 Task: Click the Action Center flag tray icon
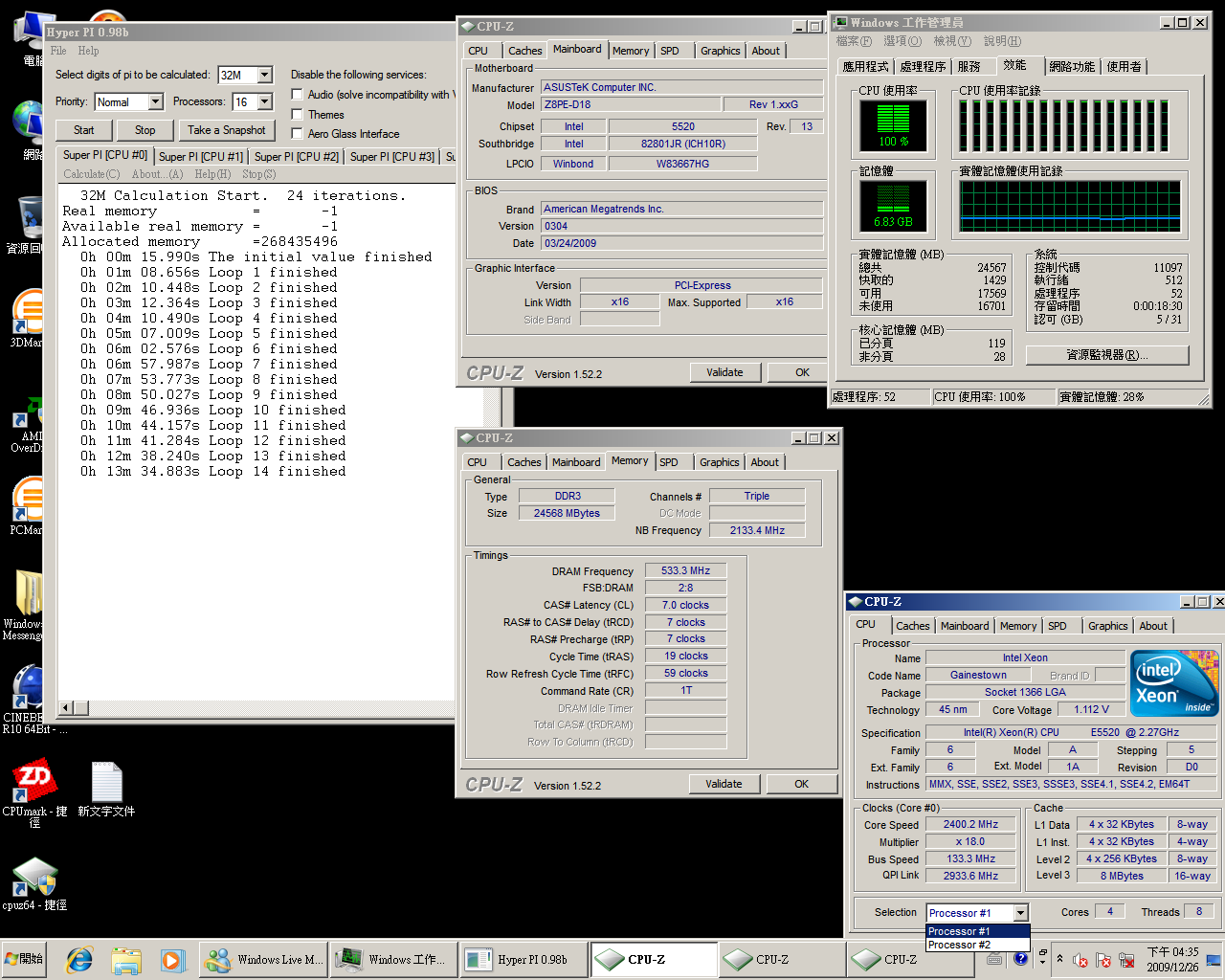coord(1103,959)
